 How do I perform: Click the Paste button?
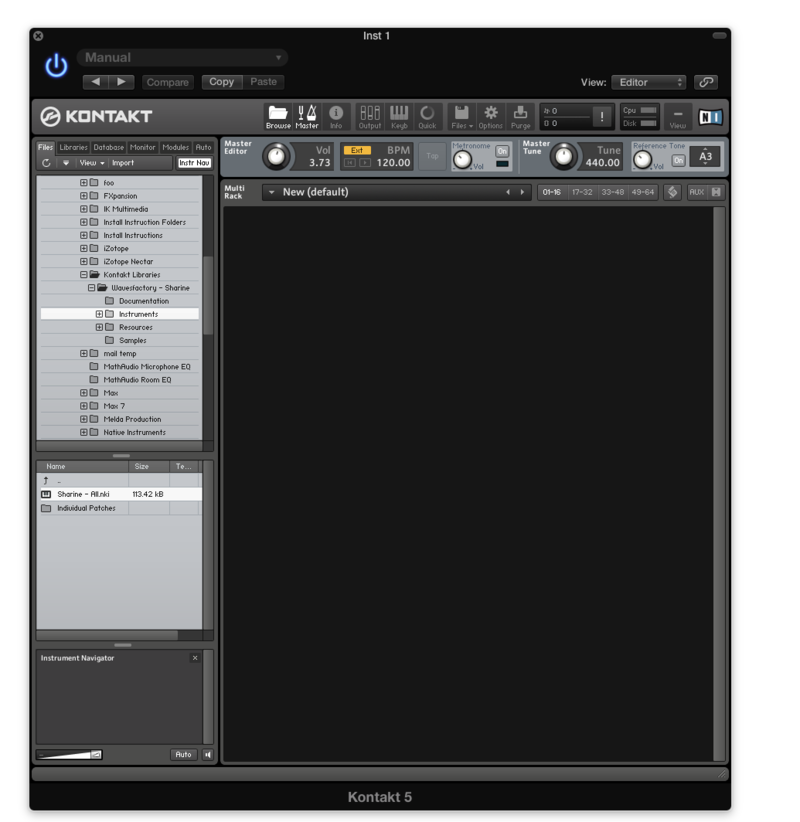[x=263, y=82]
